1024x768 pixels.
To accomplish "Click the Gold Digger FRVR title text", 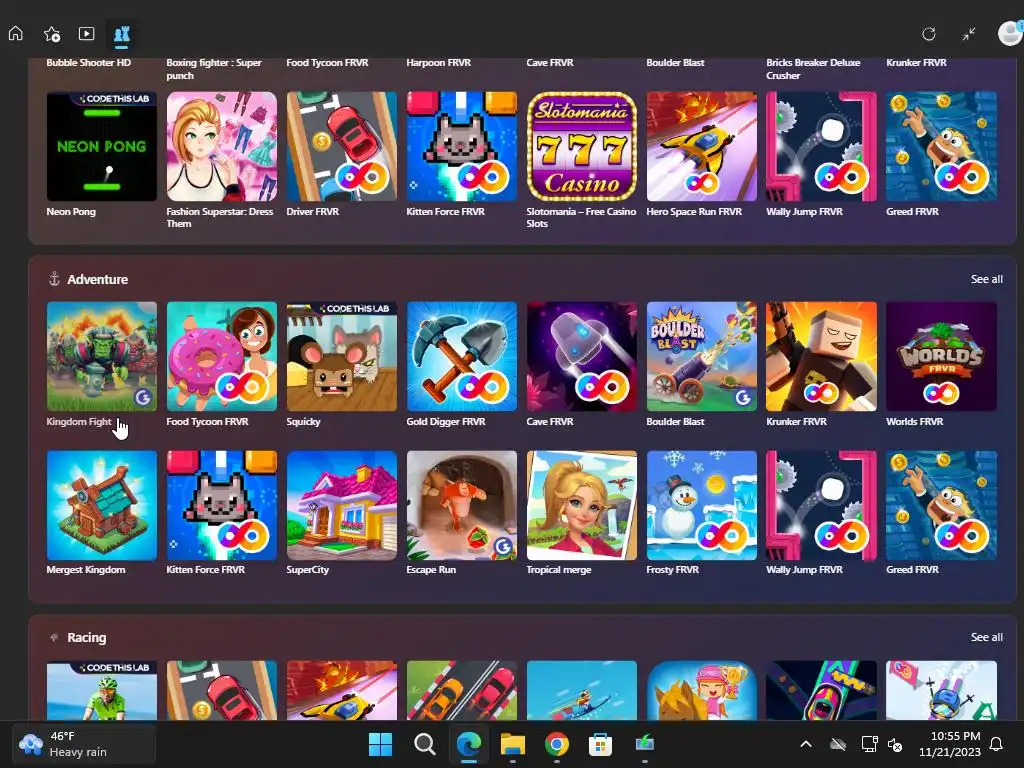I will pos(446,422).
